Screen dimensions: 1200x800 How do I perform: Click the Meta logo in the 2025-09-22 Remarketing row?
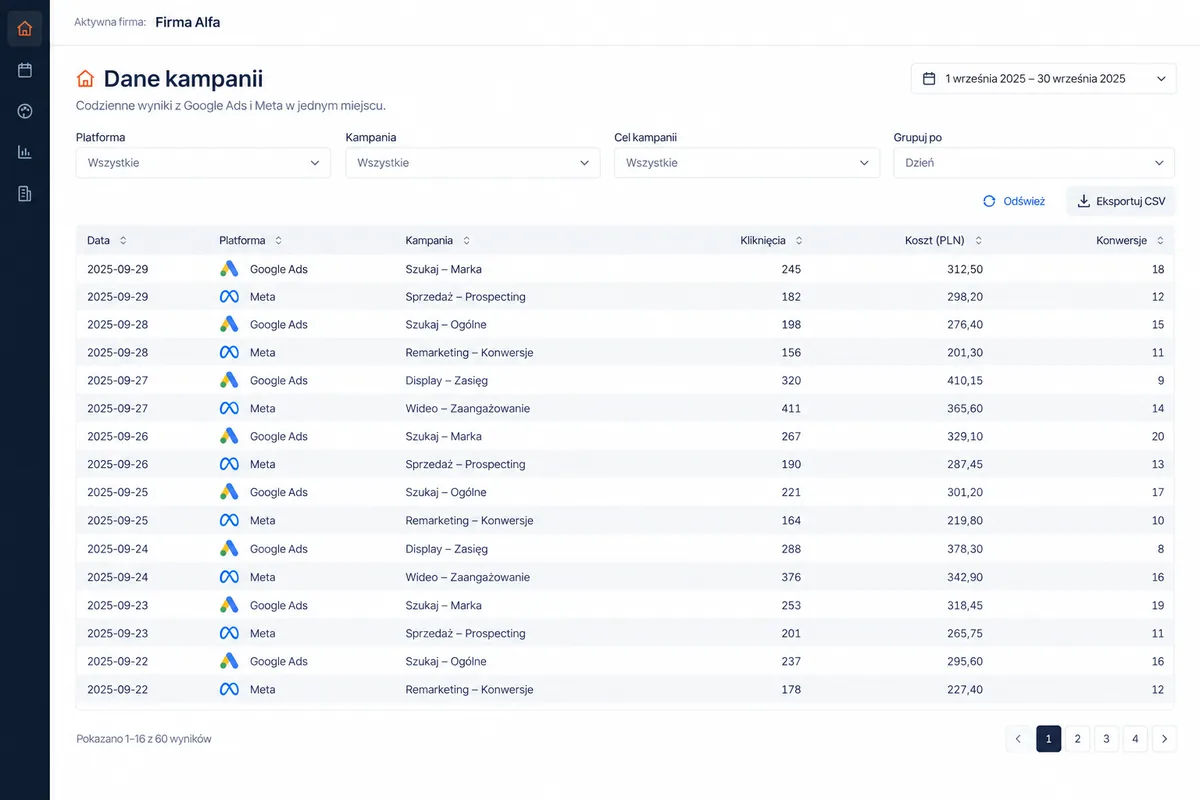[x=229, y=689]
